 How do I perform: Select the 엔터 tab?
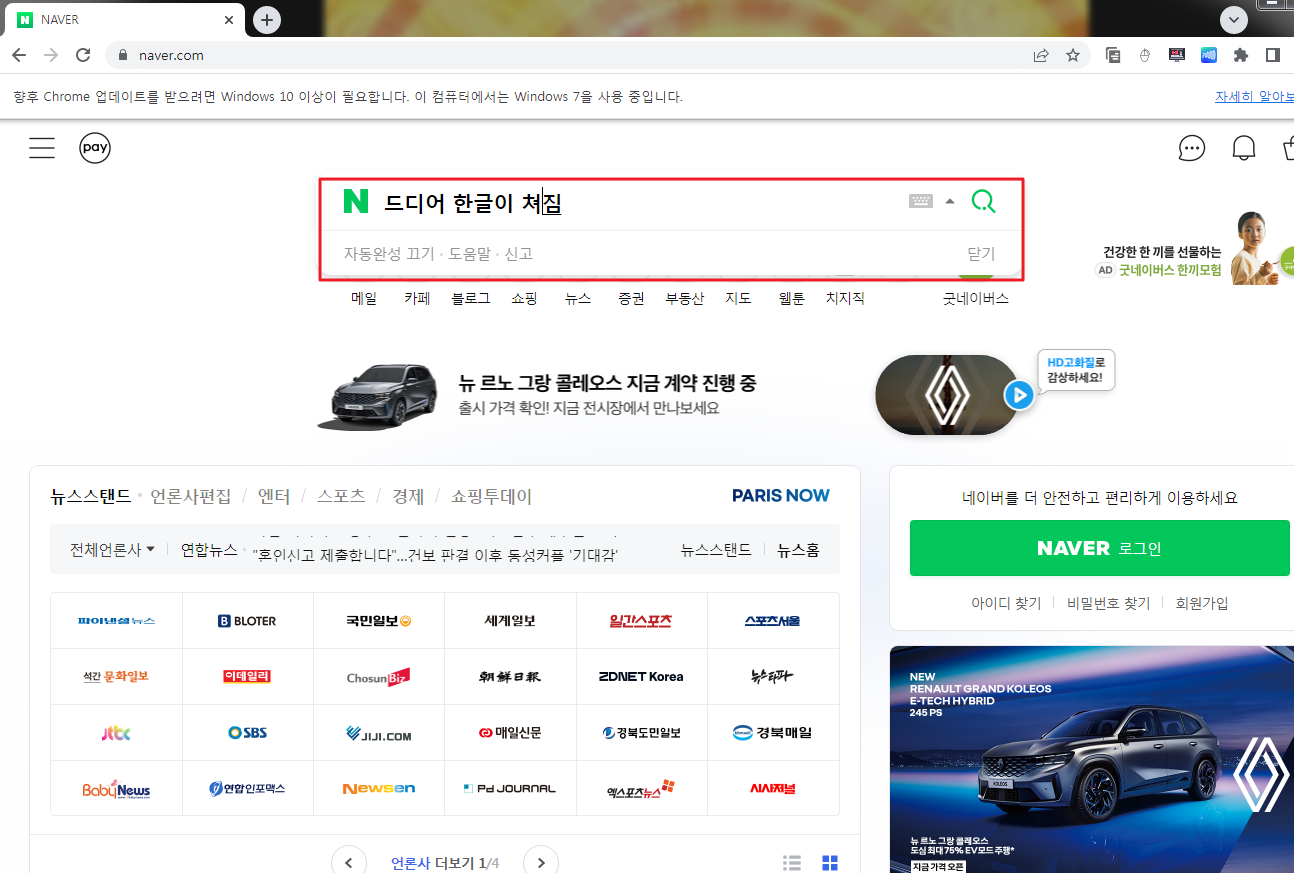coord(274,496)
